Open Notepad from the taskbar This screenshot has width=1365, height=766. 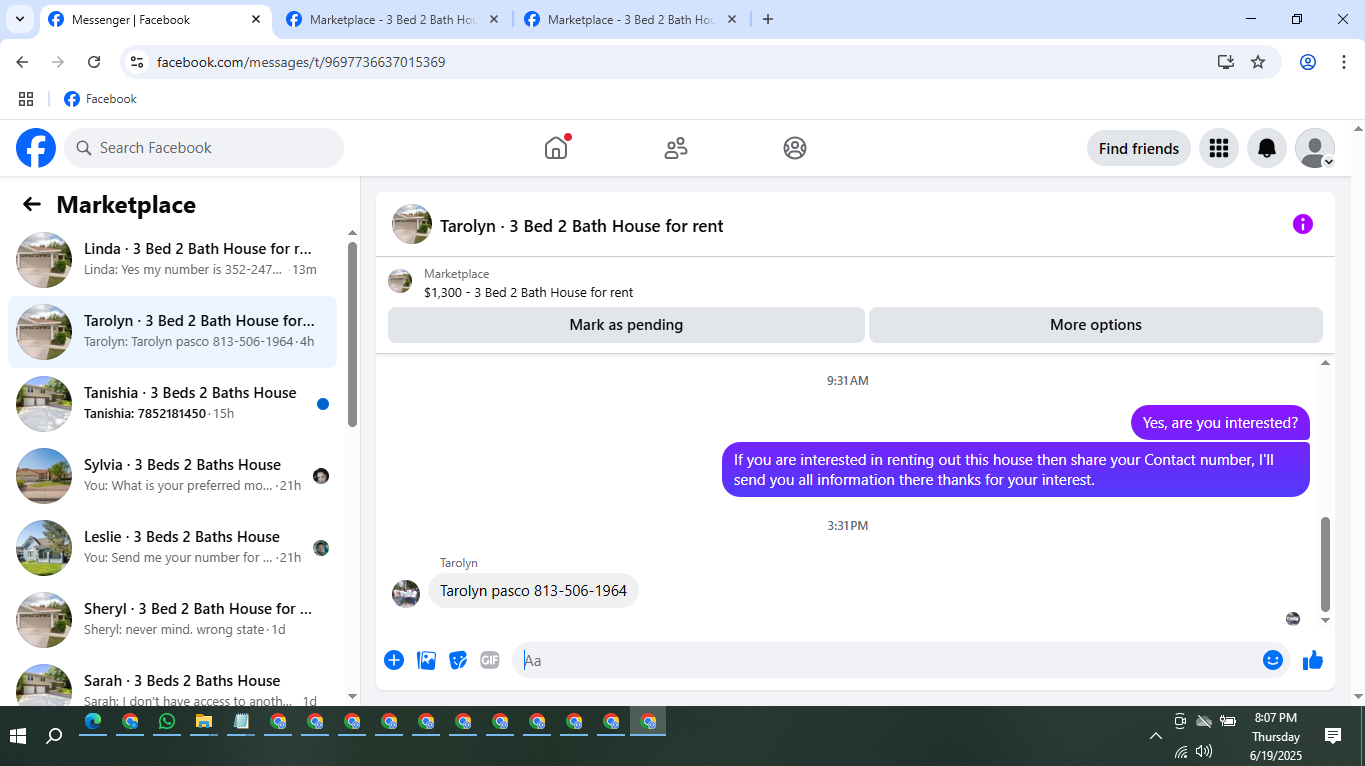point(241,722)
